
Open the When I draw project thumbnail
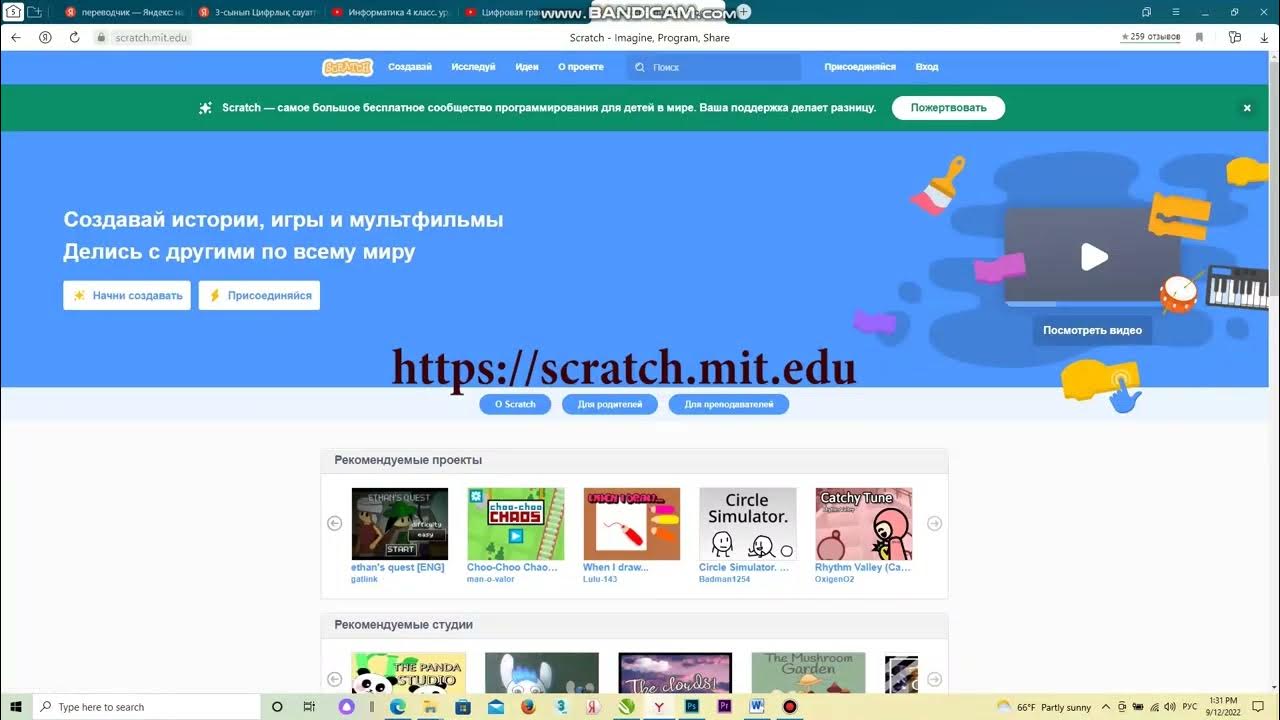tap(632, 524)
